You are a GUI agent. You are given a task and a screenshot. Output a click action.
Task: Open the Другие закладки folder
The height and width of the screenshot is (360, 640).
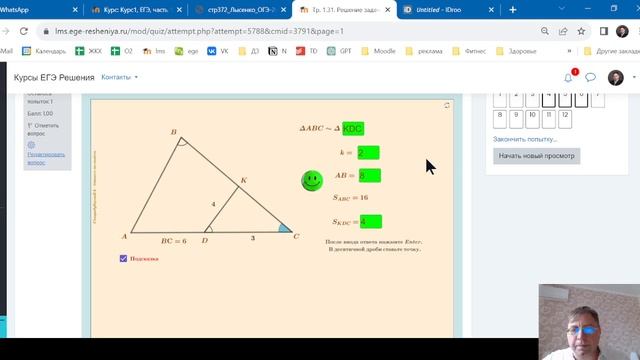pos(612,51)
